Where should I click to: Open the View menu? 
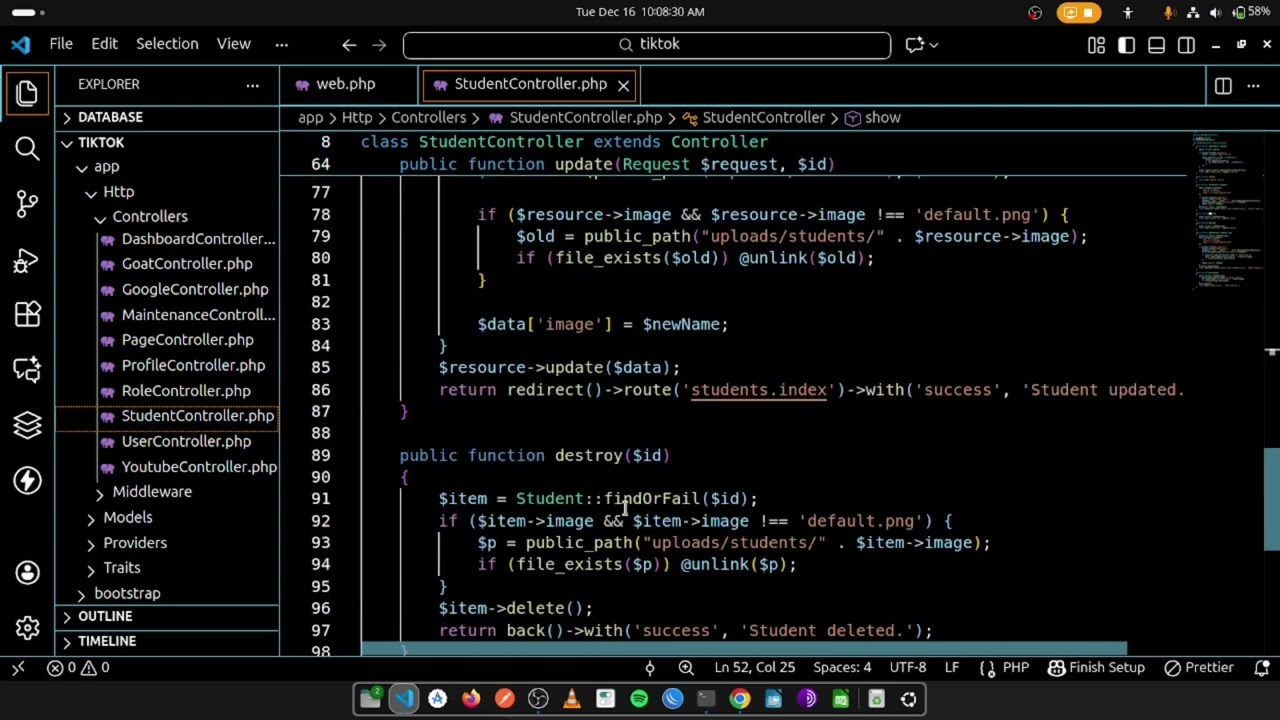tap(233, 45)
